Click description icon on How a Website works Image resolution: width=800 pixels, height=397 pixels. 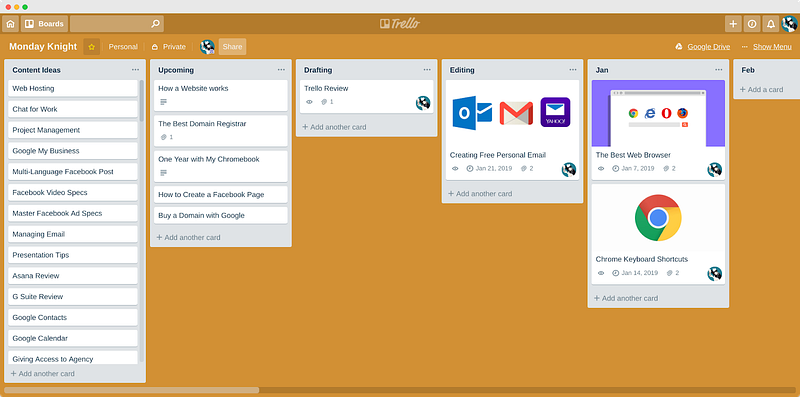[164, 102]
